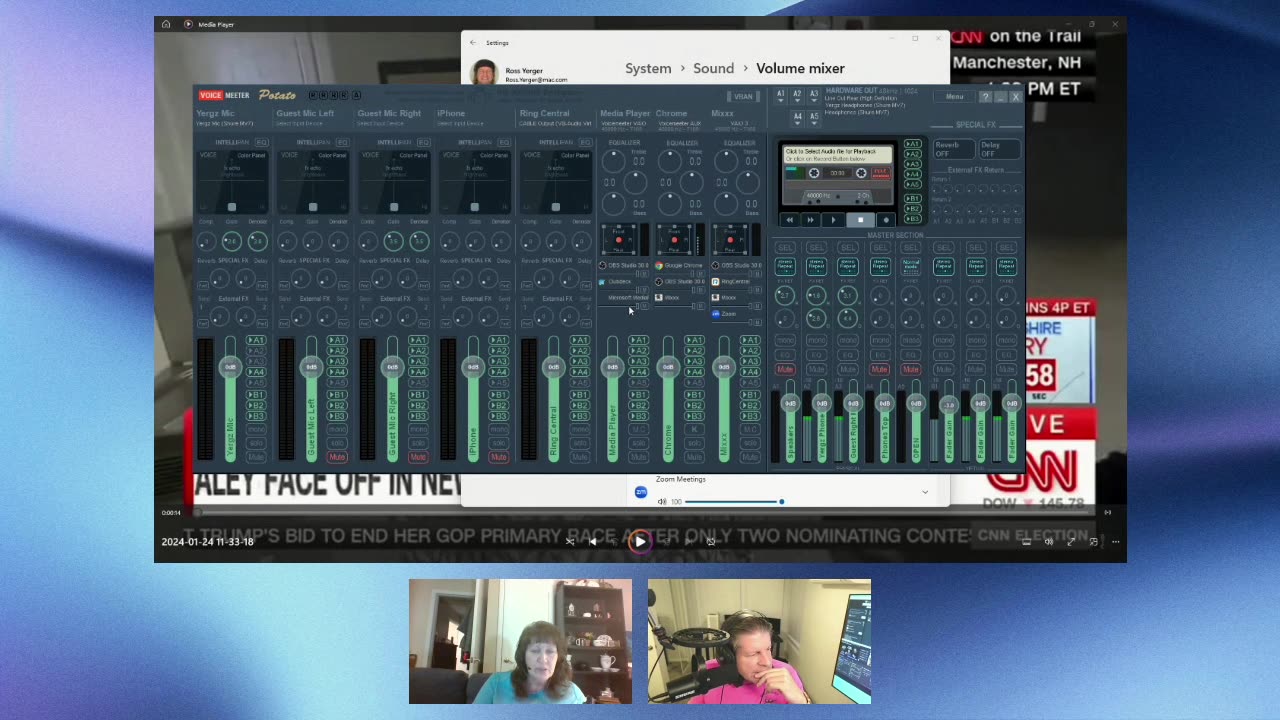
Task: Unmute the Guest Mic Left strip
Action: 337,457
